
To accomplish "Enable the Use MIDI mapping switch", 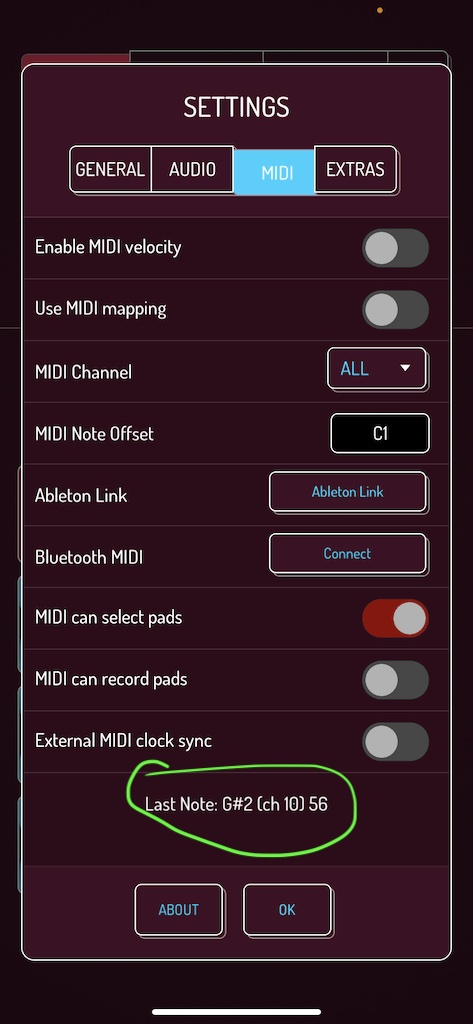I will click(x=395, y=310).
